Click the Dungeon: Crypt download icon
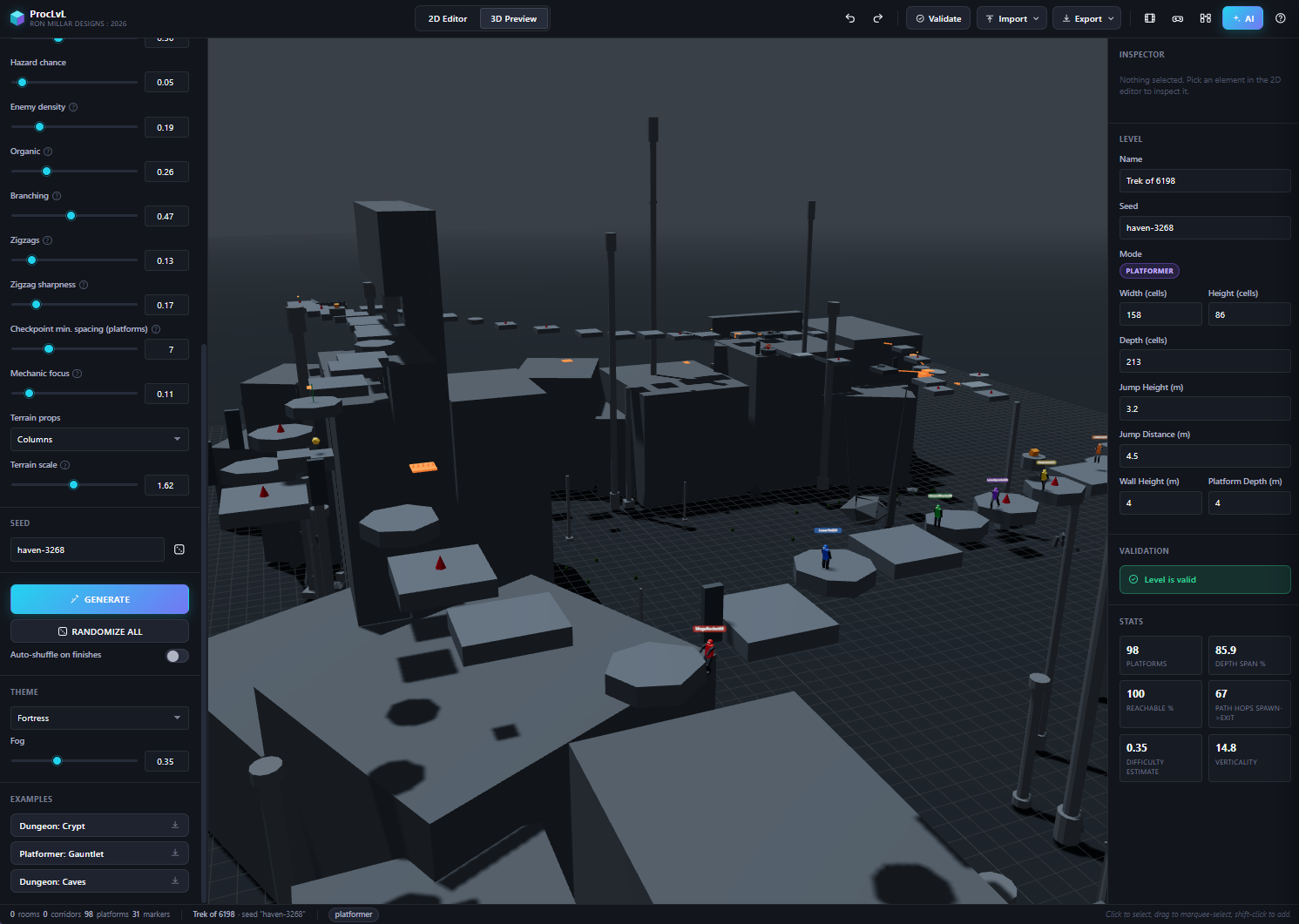Screen dimensions: 1299x924 point(175,826)
